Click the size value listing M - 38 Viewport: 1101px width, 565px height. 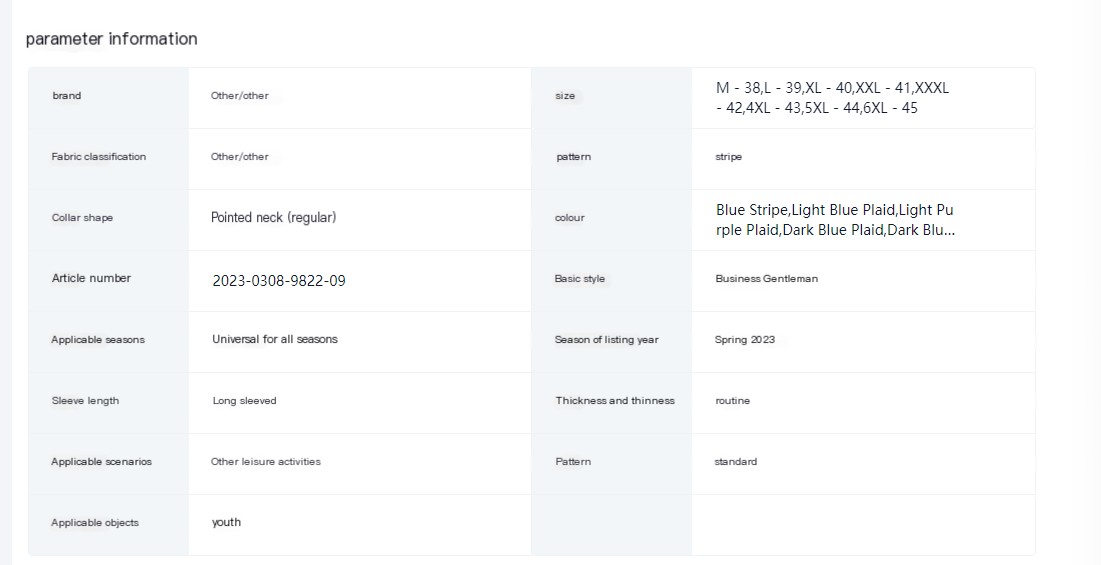point(832,98)
